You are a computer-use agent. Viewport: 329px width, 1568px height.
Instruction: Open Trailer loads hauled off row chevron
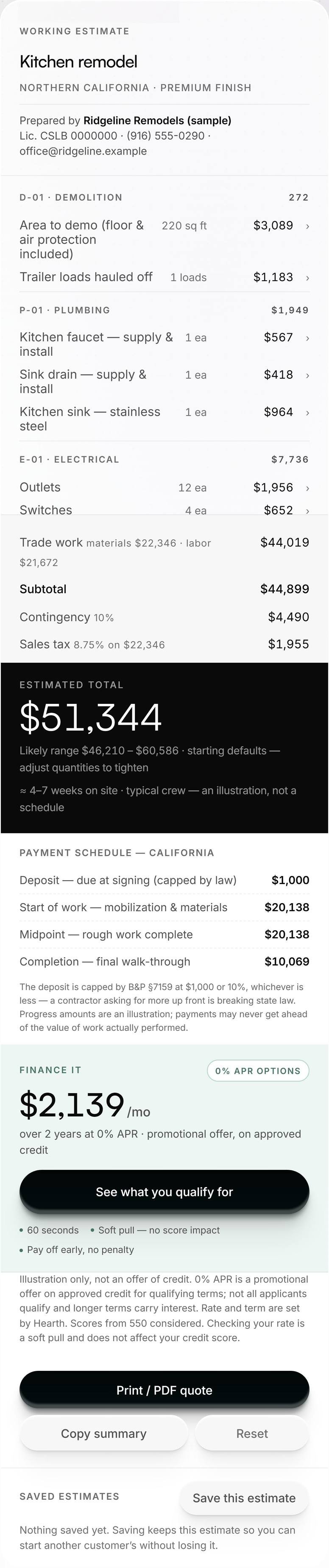(x=307, y=278)
